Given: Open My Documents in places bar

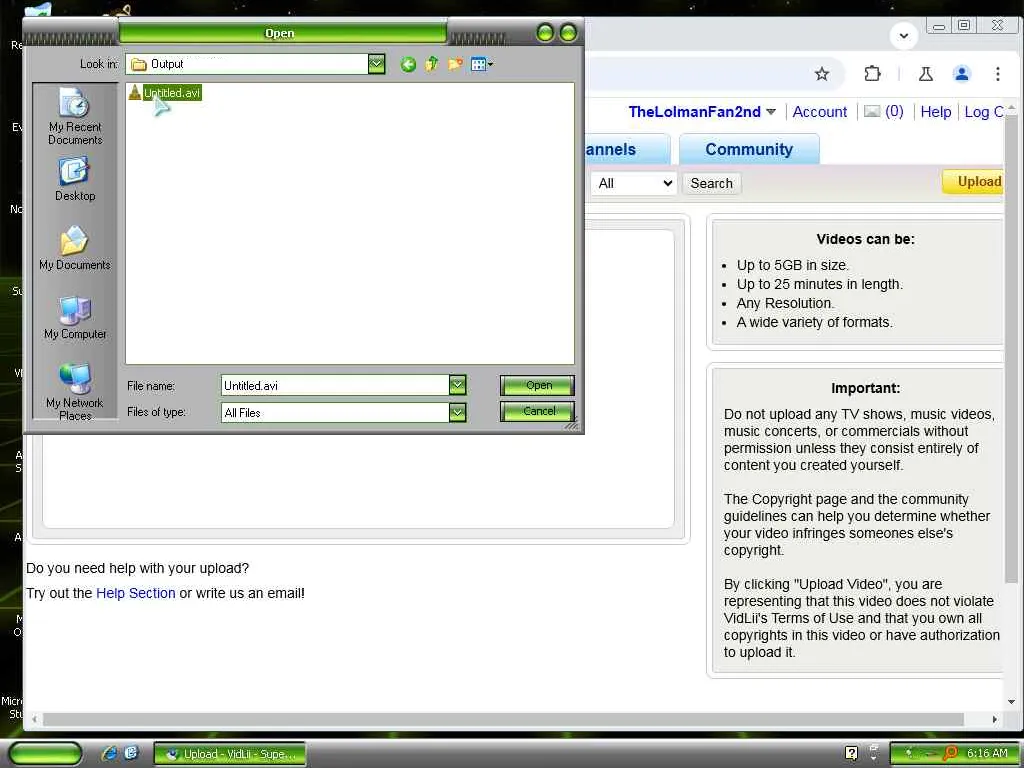Looking at the screenshot, I should pos(74,248).
